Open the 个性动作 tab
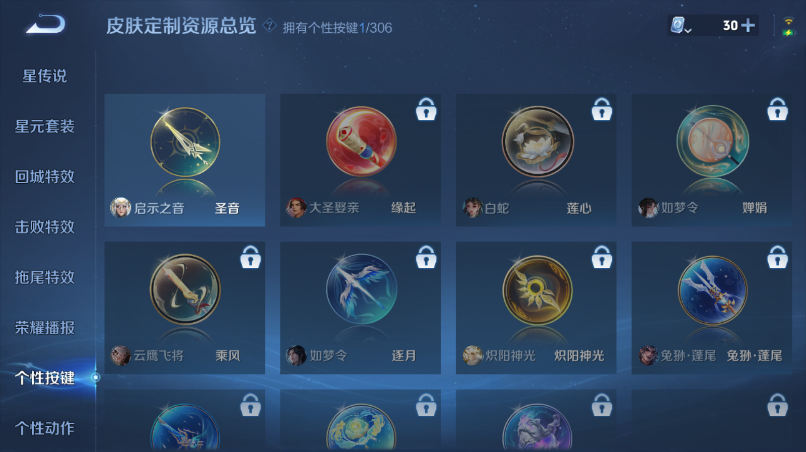 [x=45, y=428]
